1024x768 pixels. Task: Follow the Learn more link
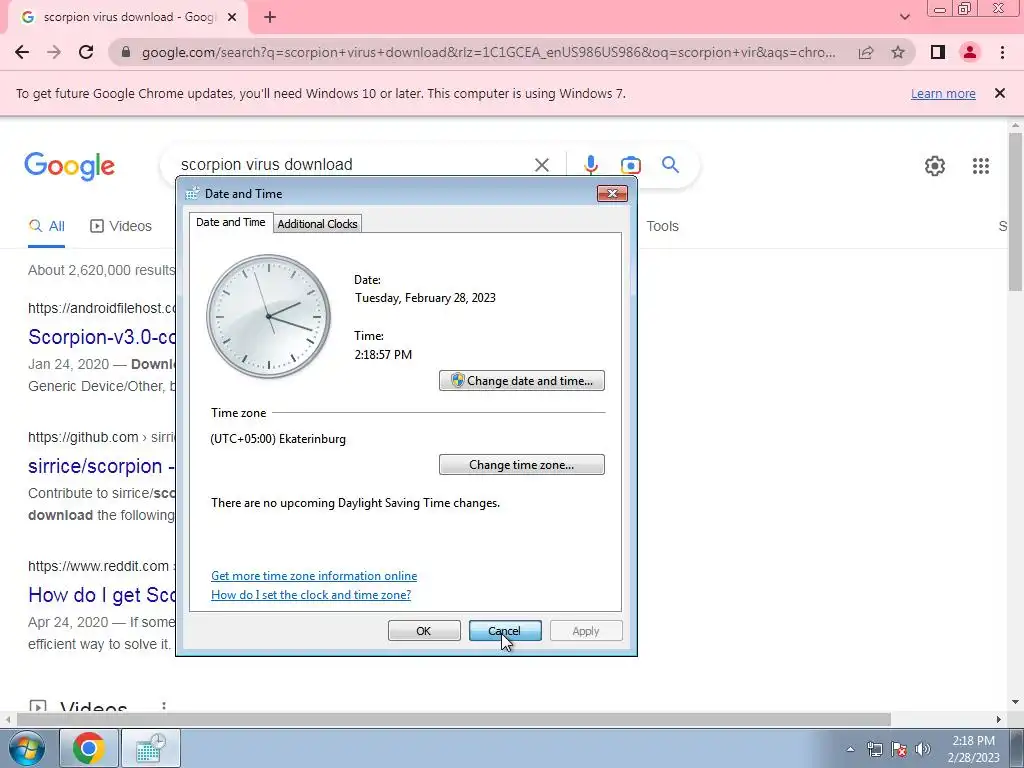tap(943, 94)
